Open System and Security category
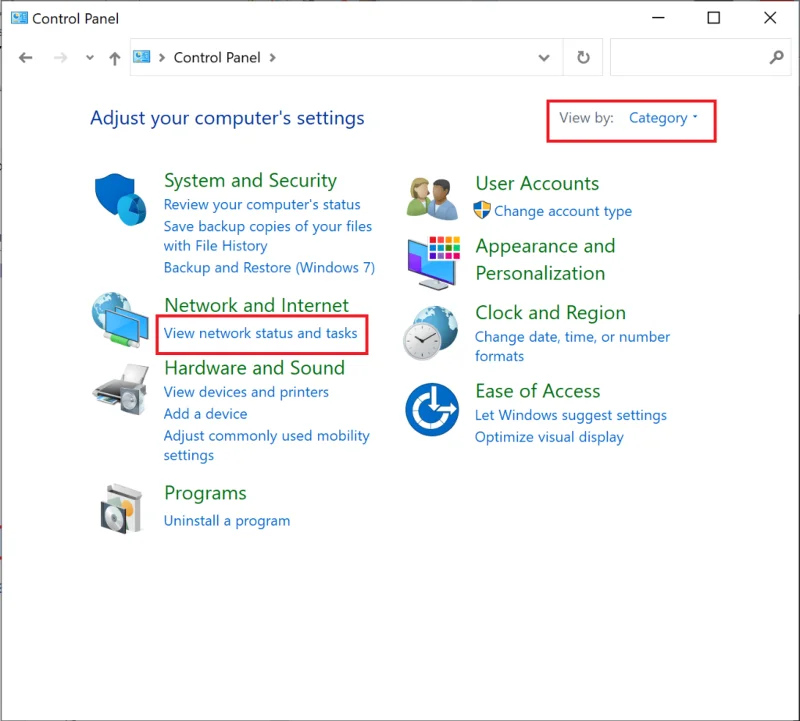 coord(250,180)
